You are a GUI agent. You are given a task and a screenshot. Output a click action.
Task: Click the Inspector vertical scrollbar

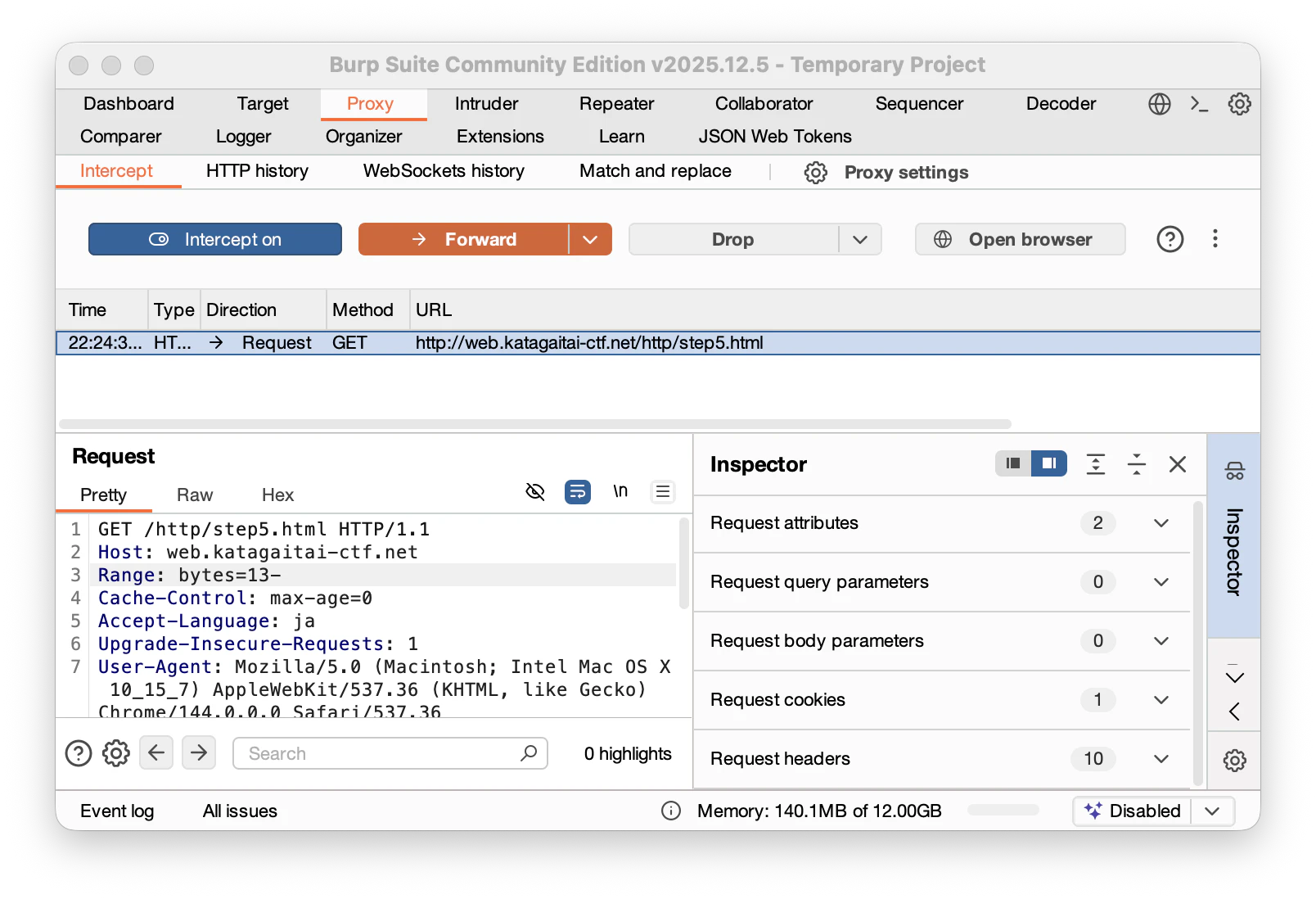coord(1198,642)
